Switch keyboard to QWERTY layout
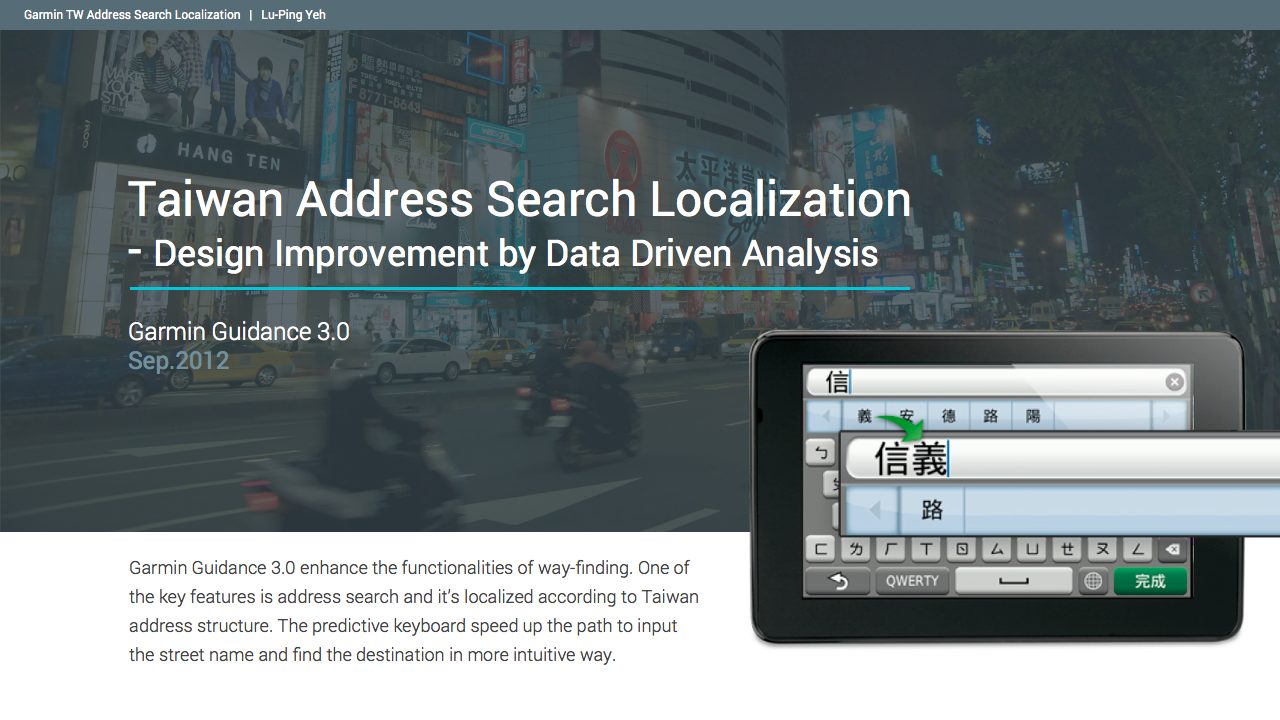Viewport: 1280px width, 720px height. (x=912, y=581)
